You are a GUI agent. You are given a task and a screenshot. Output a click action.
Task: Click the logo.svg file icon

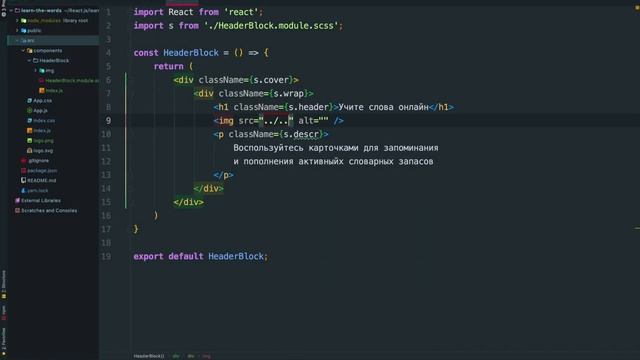pos(30,151)
